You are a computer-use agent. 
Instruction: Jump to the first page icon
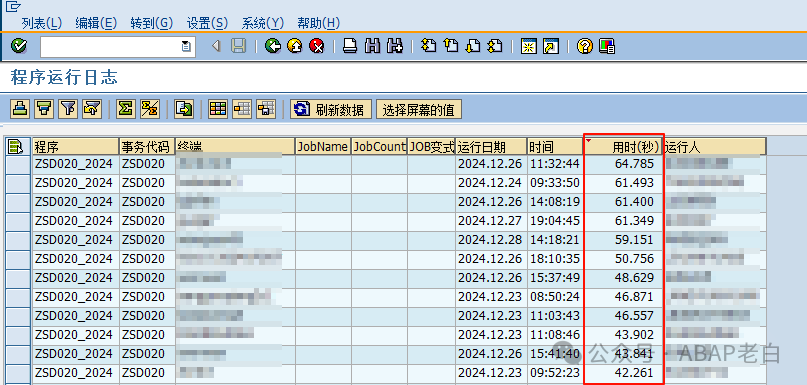[428, 46]
